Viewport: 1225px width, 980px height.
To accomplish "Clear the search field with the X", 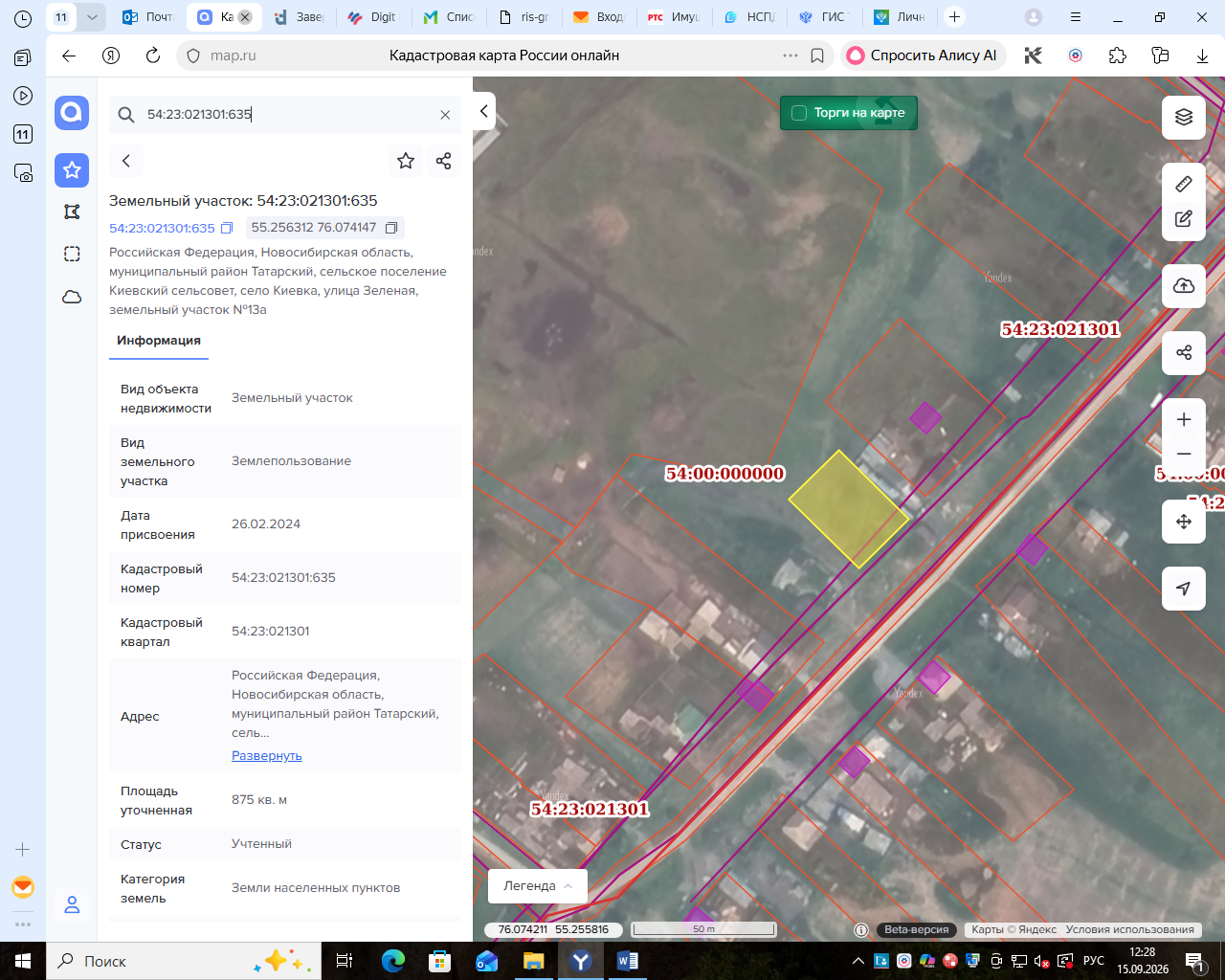I will coord(445,115).
